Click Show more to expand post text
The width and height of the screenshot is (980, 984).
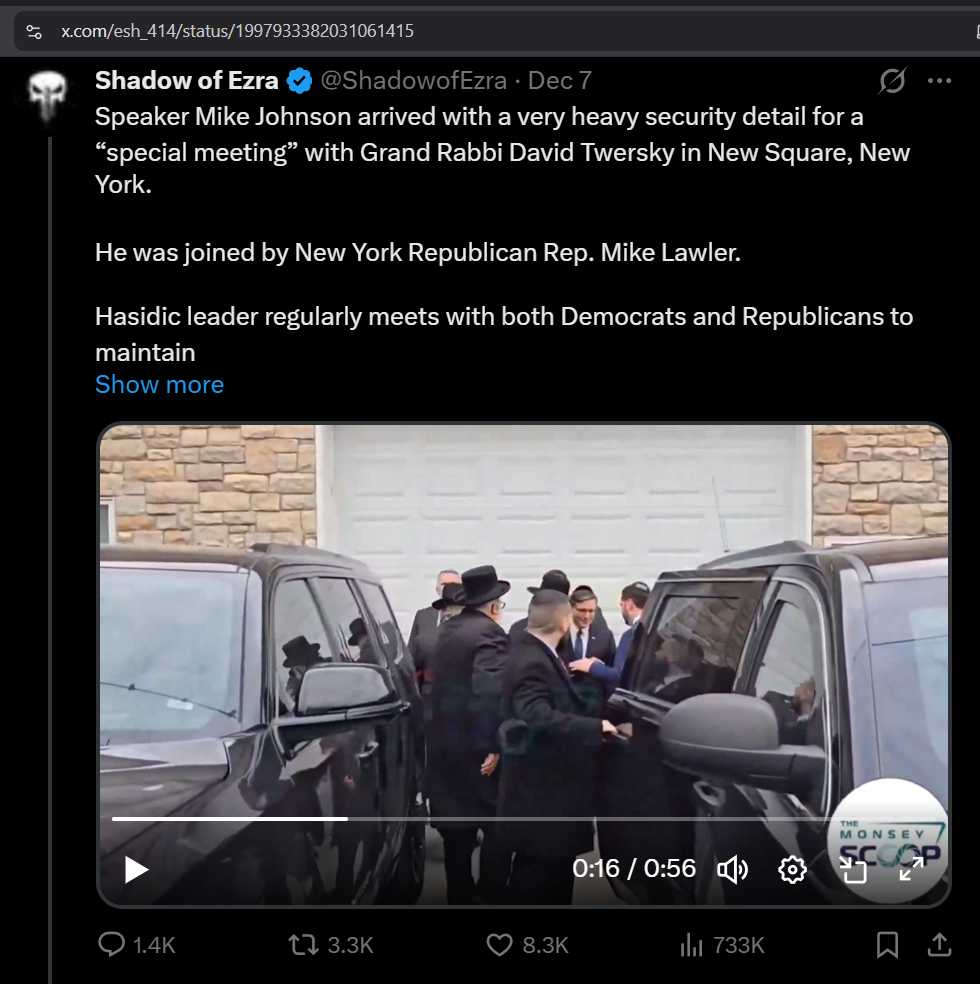[x=159, y=385]
